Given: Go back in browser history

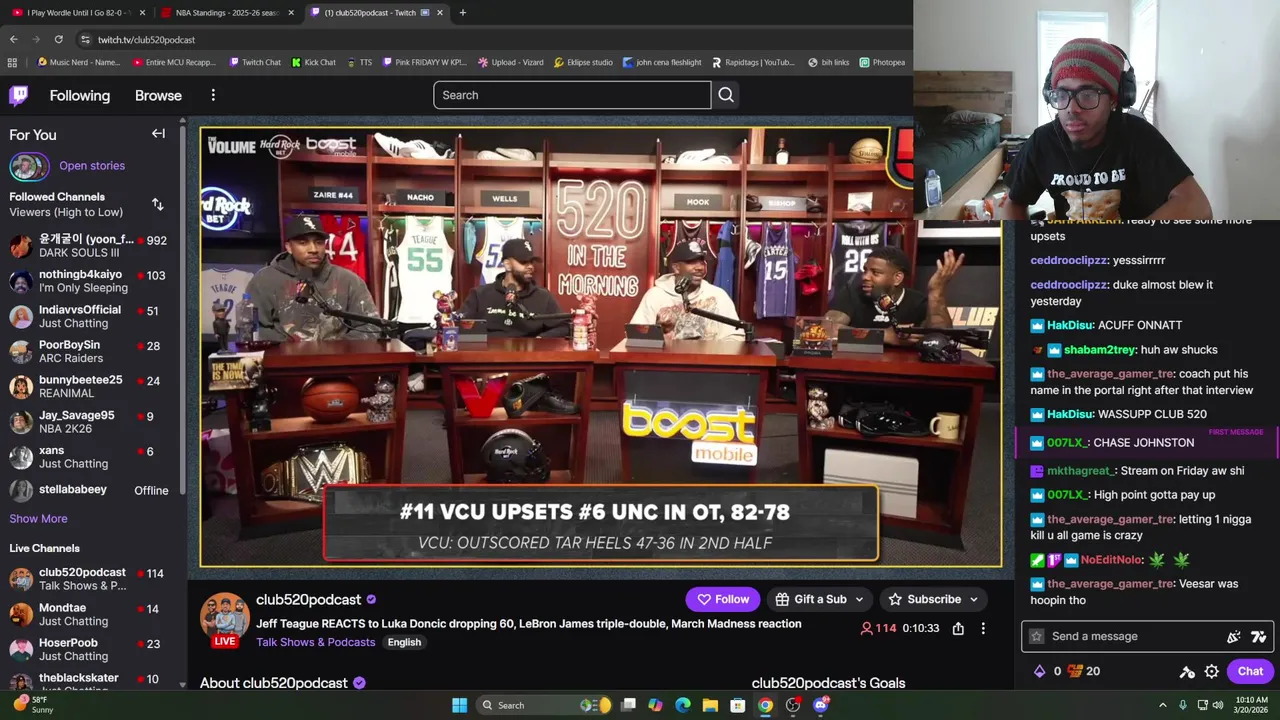Looking at the screenshot, I should [x=13, y=39].
